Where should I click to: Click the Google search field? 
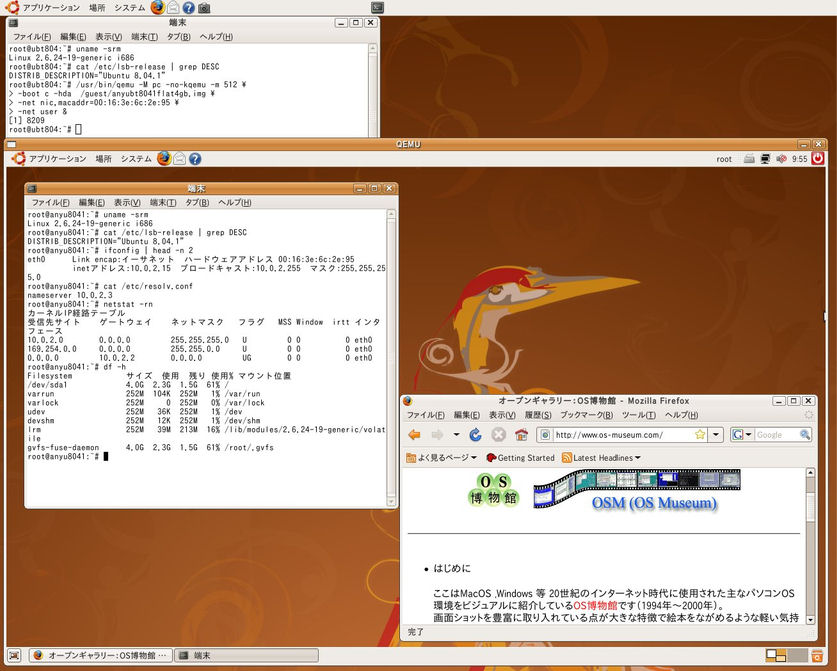pos(777,435)
